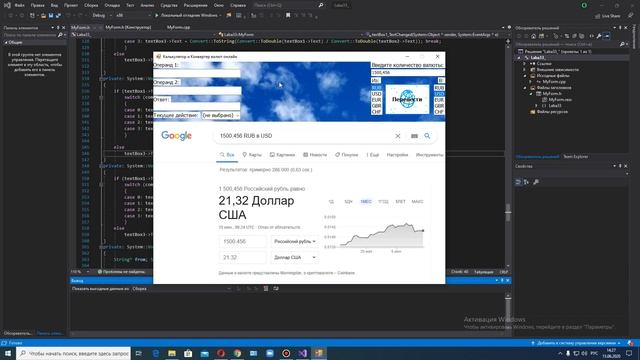This screenshot has width=640, height=360.
Task: Switch to Google Карты tab
Action: tap(252, 155)
